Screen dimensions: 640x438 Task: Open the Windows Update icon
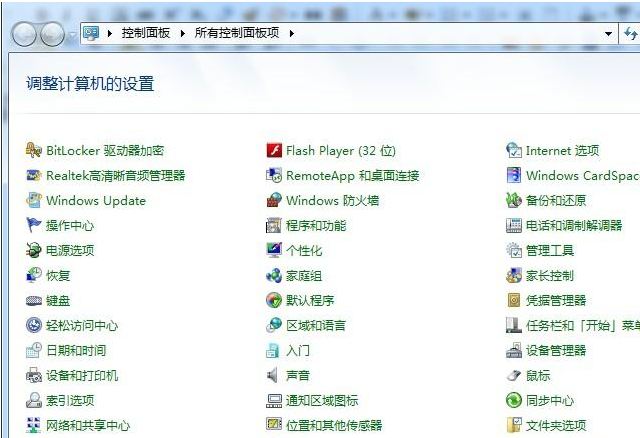tap(33, 200)
